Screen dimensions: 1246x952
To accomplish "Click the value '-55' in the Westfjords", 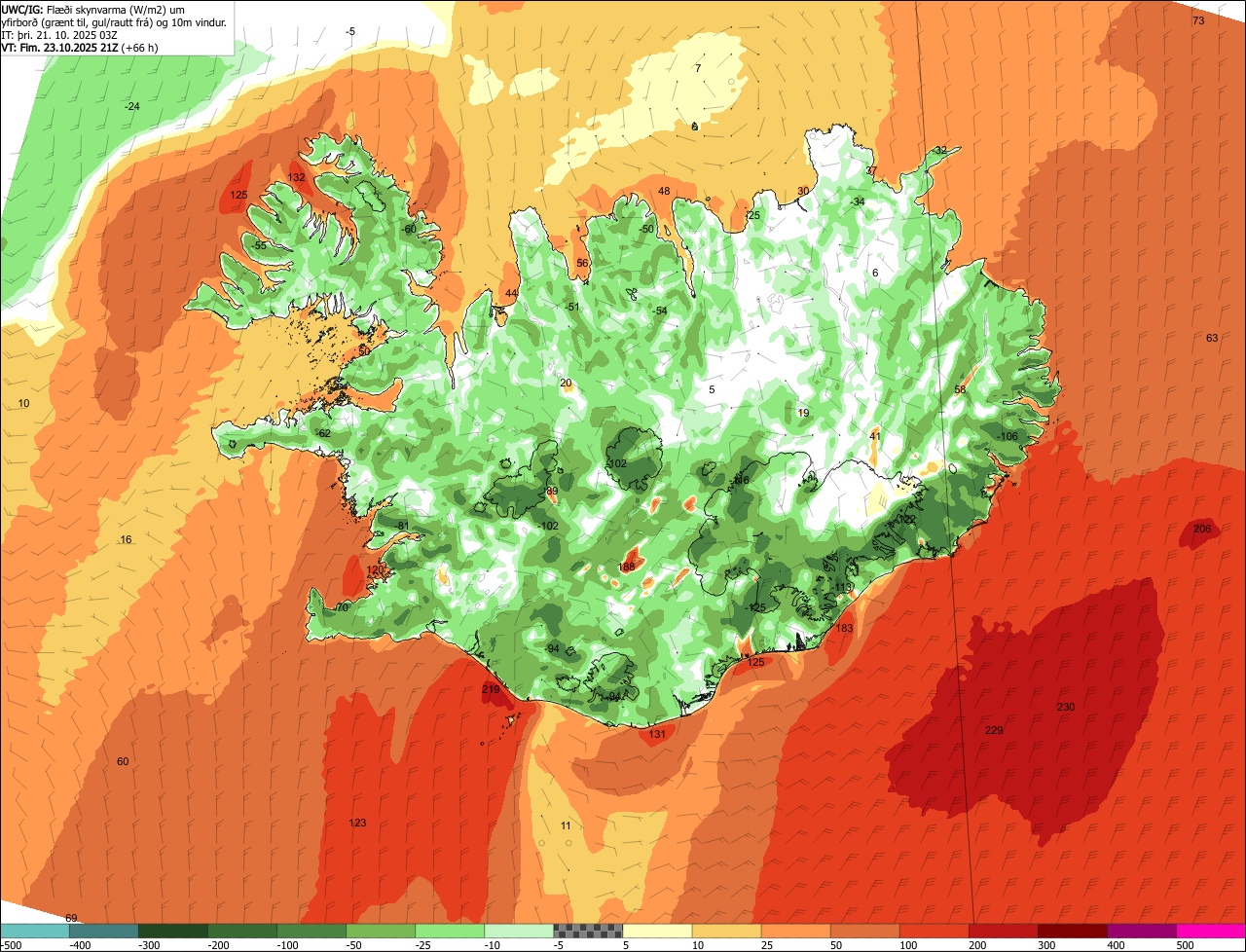I will point(259,245).
